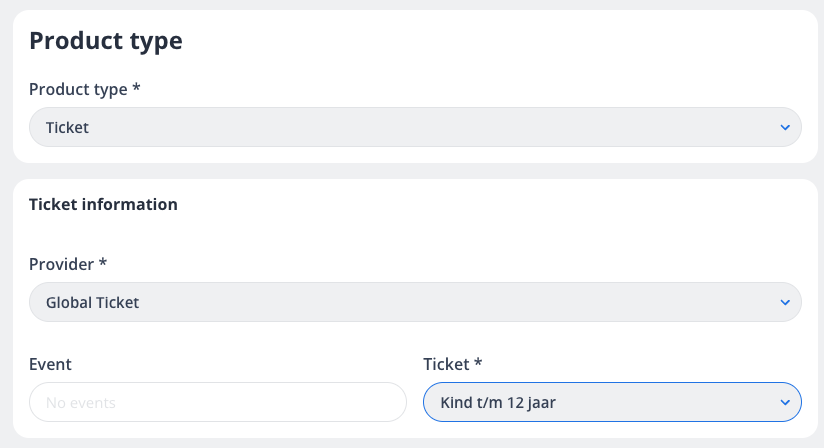This screenshot has width=824, height=448.
Task: Click the selected 'Ticket' product type value
Action: click(68, 128)
